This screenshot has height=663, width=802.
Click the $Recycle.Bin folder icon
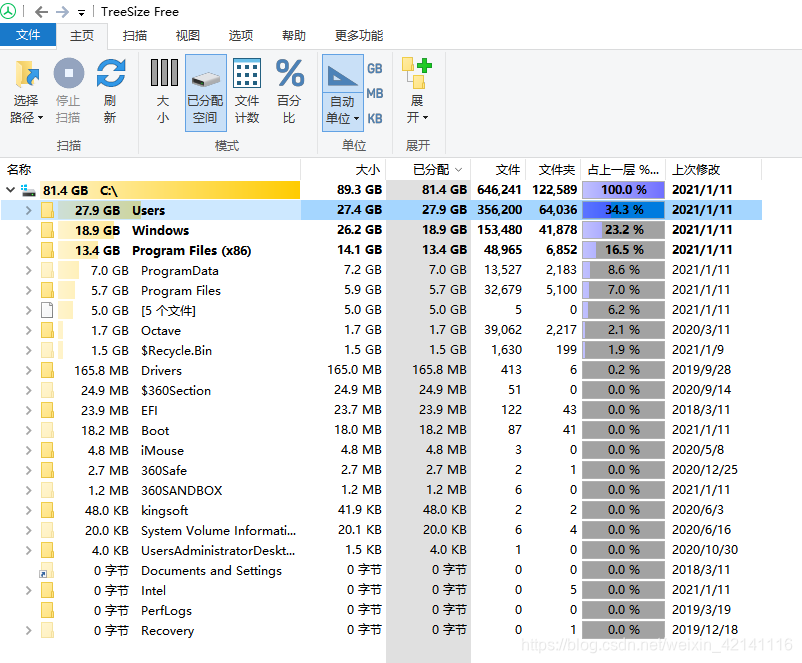click(x=48, y=350)
